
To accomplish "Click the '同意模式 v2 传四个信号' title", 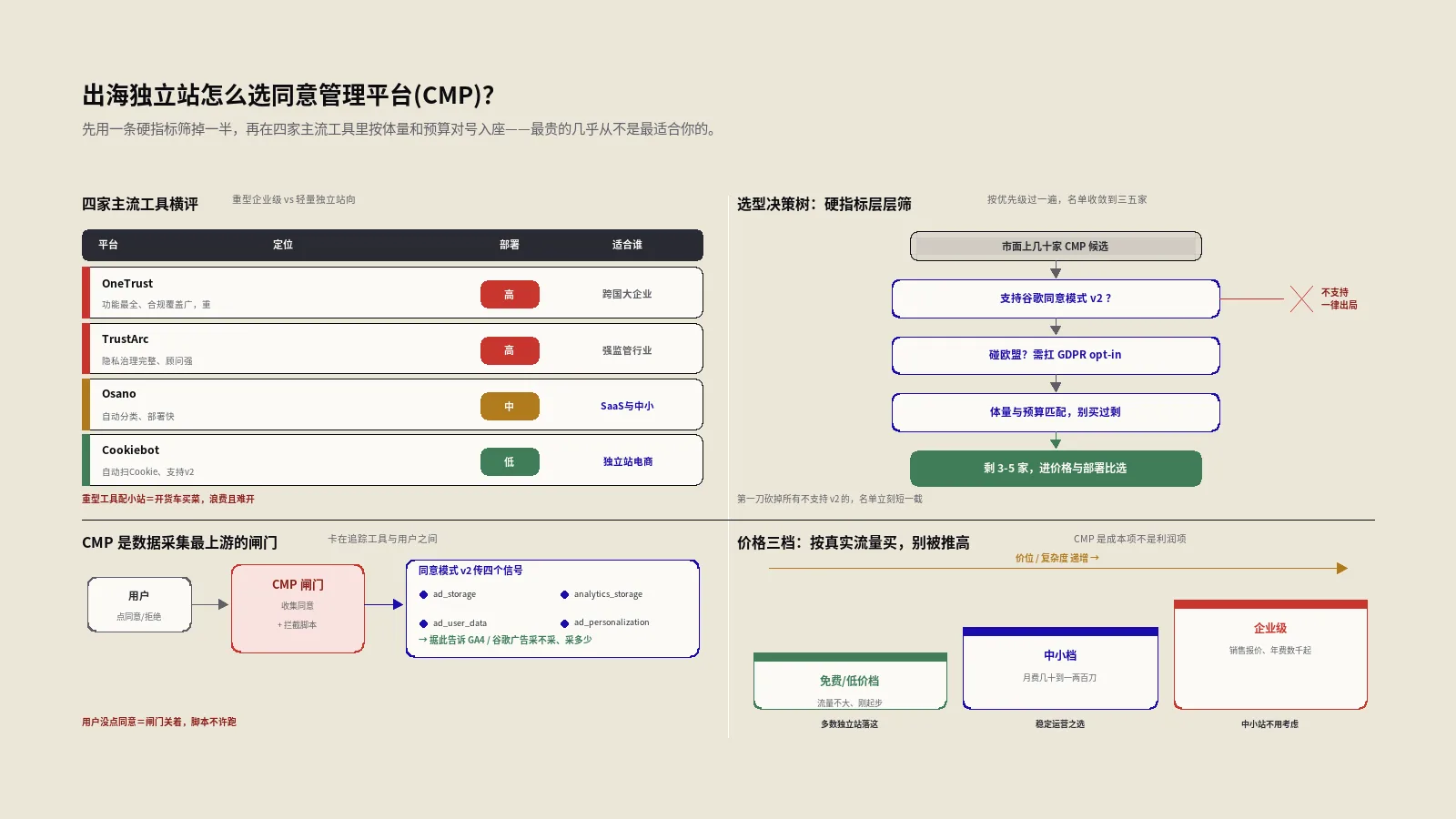I will 470,571.
